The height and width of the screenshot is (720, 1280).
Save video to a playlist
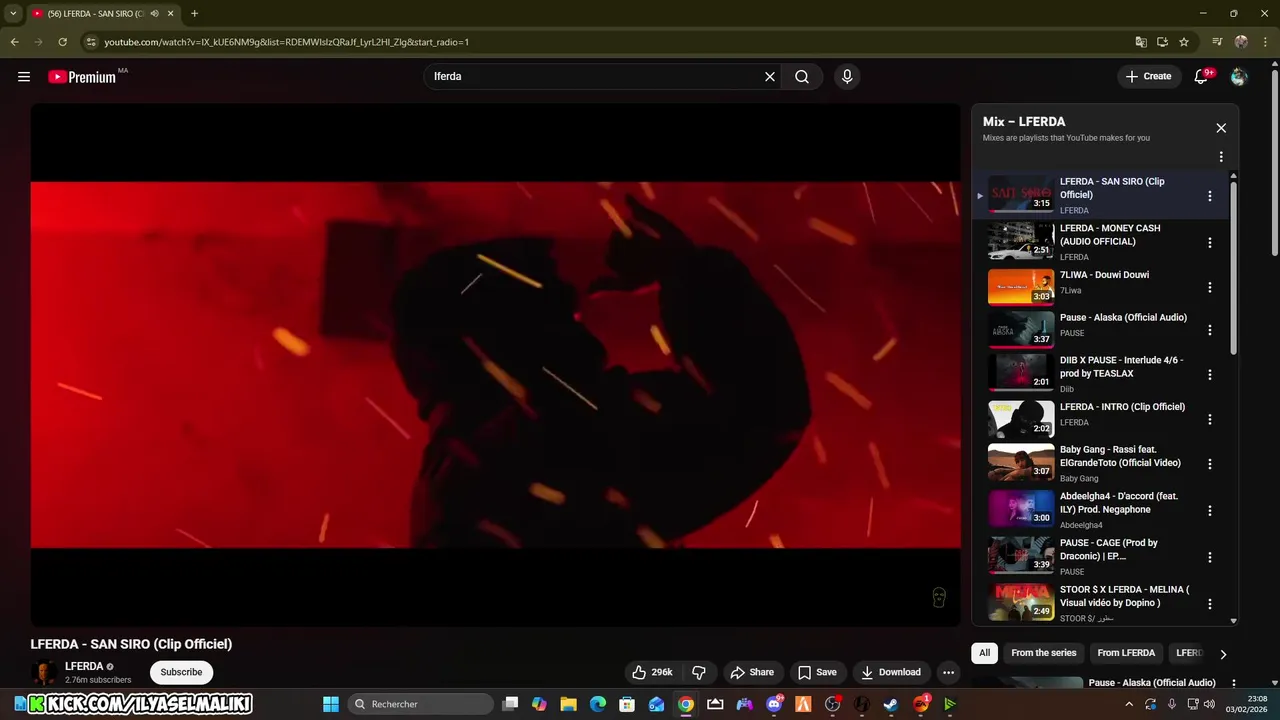click(x=817, y=672)
